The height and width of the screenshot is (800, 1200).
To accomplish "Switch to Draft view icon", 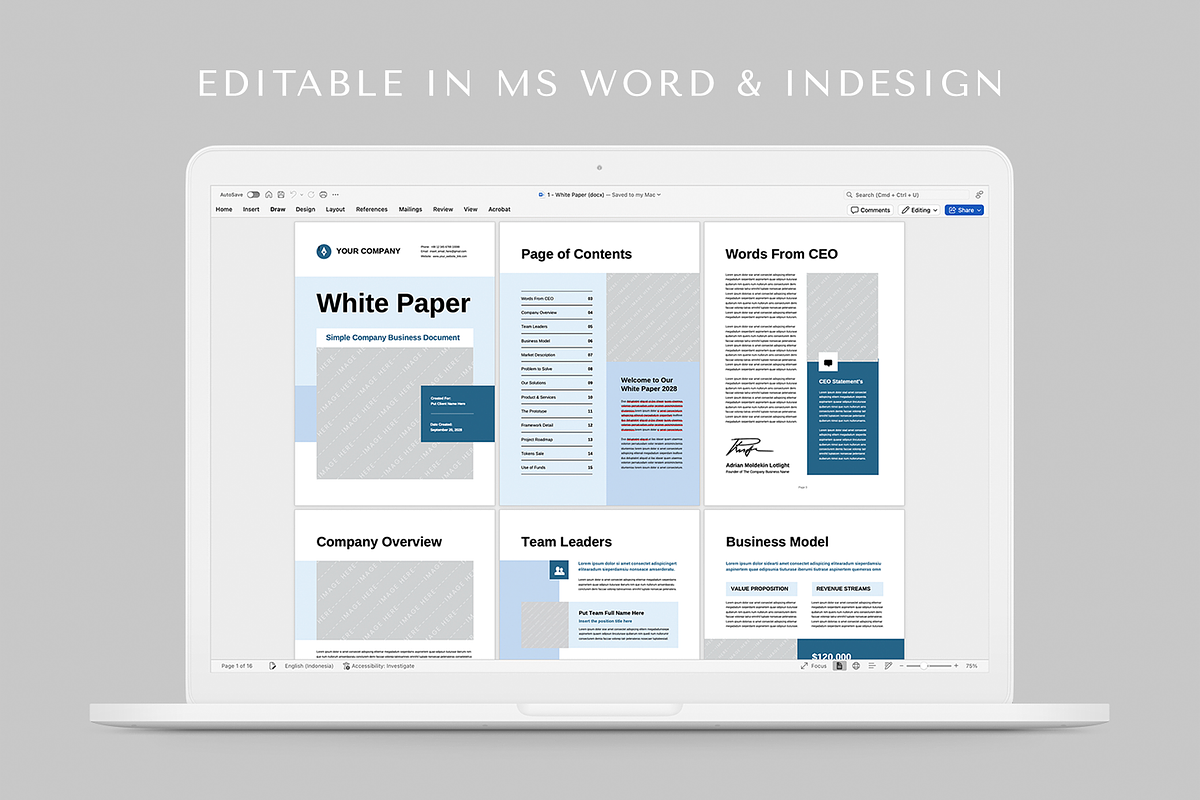I will [888, 666].
